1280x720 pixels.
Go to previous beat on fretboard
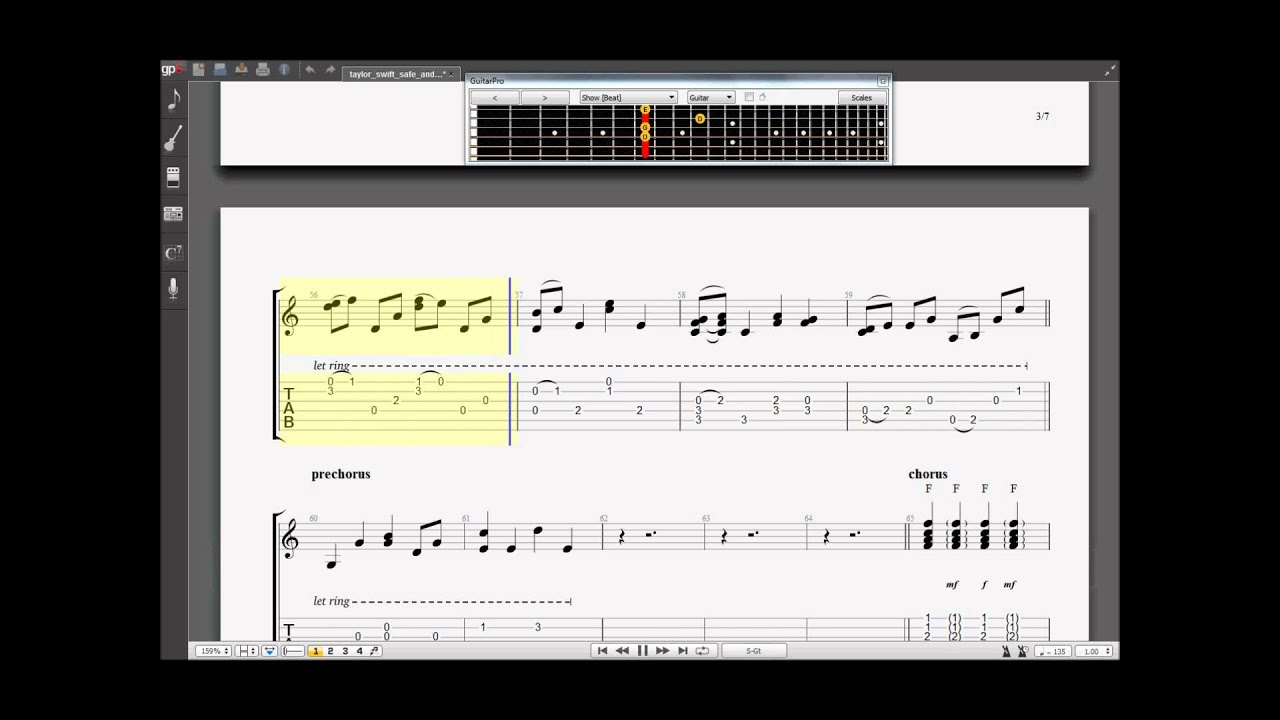pos(495,98)
